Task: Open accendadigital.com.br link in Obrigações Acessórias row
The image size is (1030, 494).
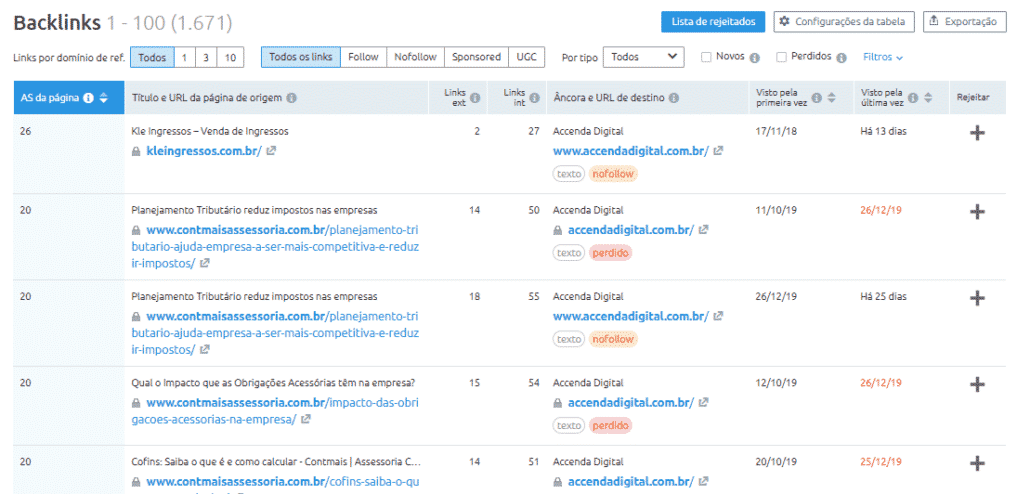Action: [x=631, y=403]
